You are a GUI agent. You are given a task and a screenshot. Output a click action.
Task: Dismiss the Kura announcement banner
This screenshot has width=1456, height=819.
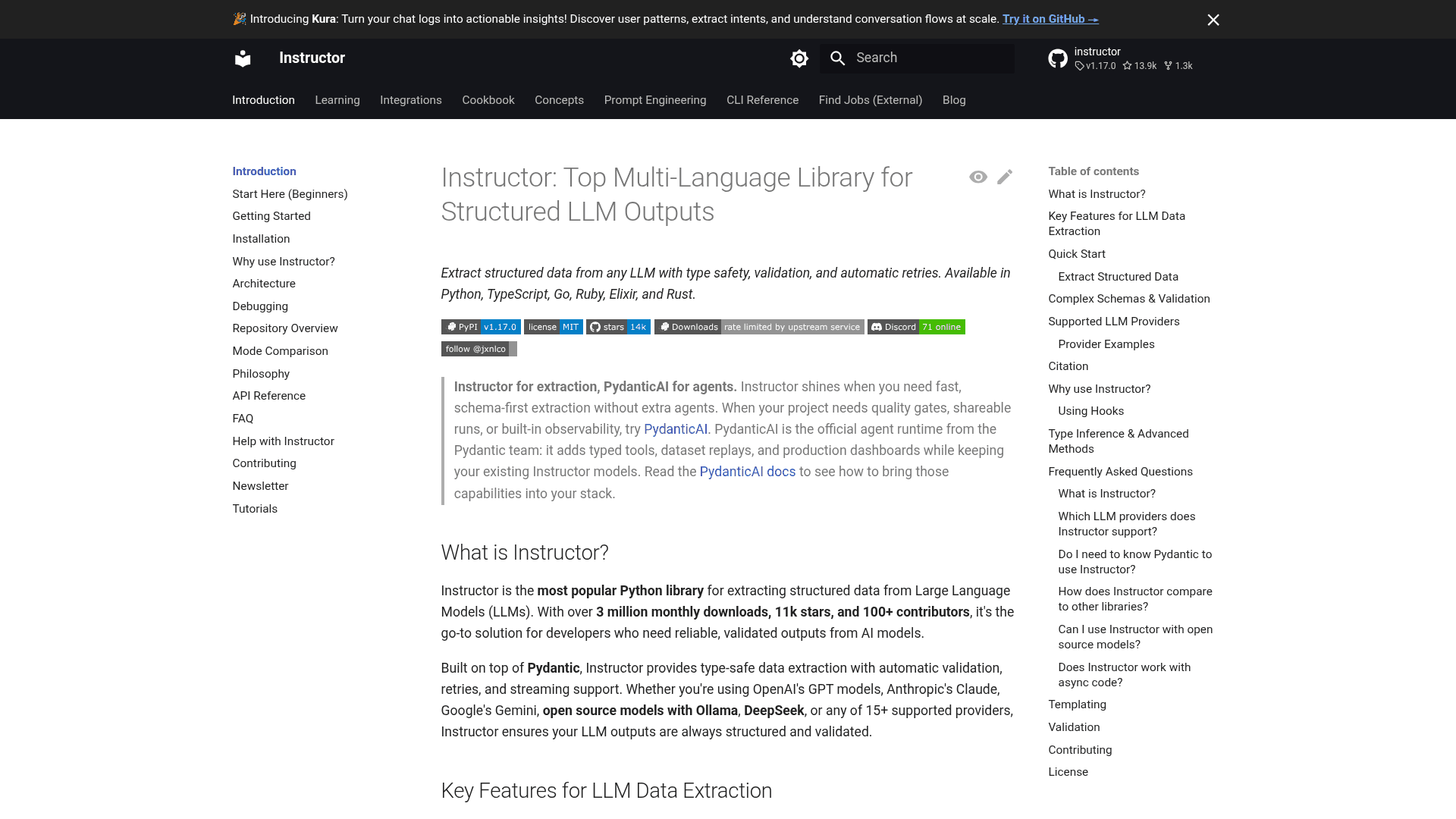[x=1213, y=20]
